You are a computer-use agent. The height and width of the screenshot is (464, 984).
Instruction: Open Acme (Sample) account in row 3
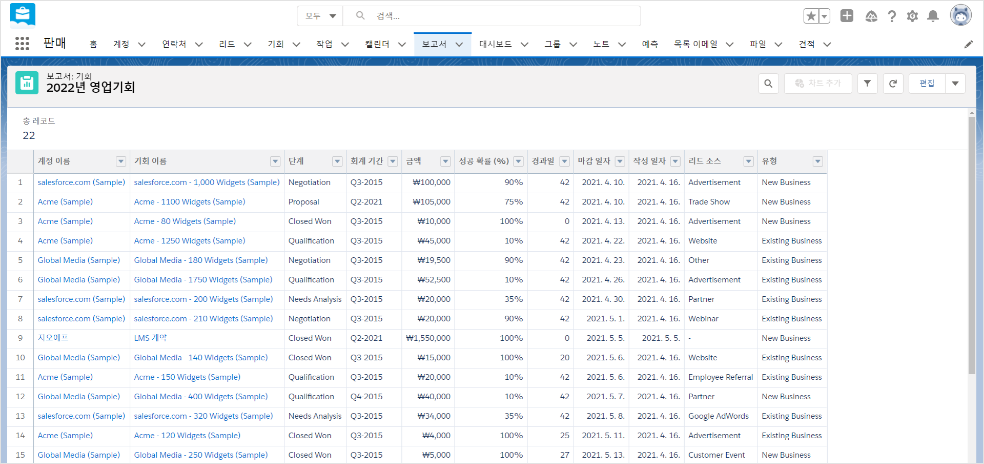65,221
